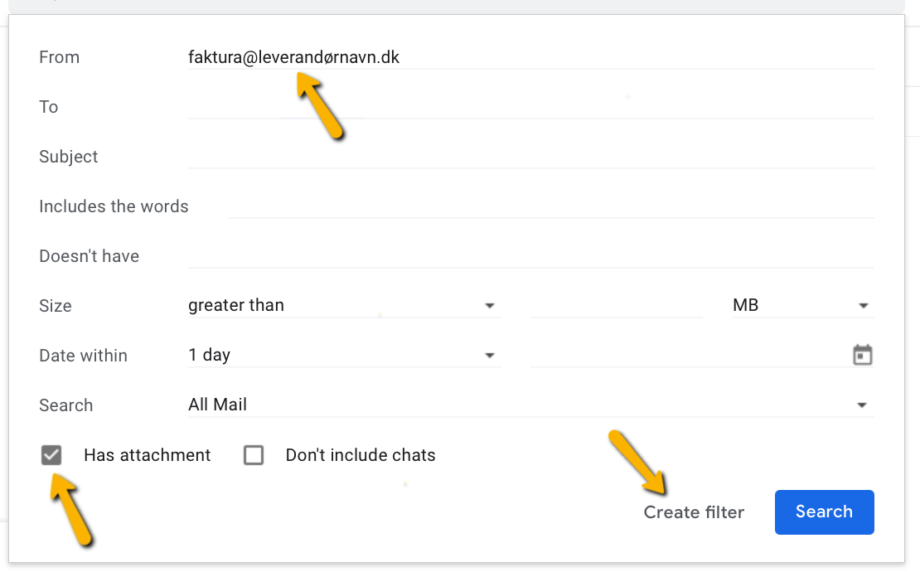Screen dimensions: 920x577
Task: Select the 'greater than' size operator text
Action: click(236, 305)
